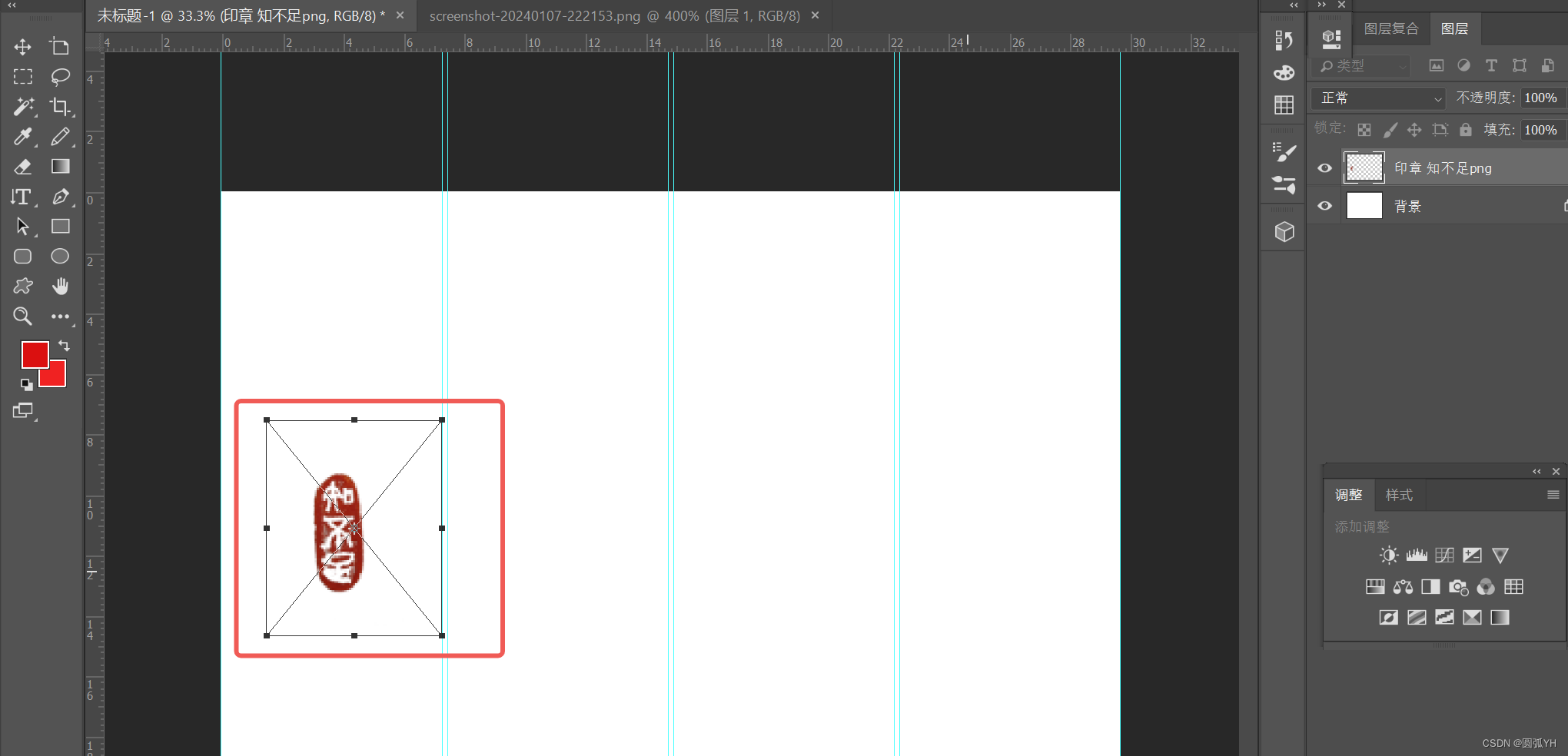Toggle lock transparent pixels
The width and height of the screenshot is (1568, 756).
tap(1364, 130)
